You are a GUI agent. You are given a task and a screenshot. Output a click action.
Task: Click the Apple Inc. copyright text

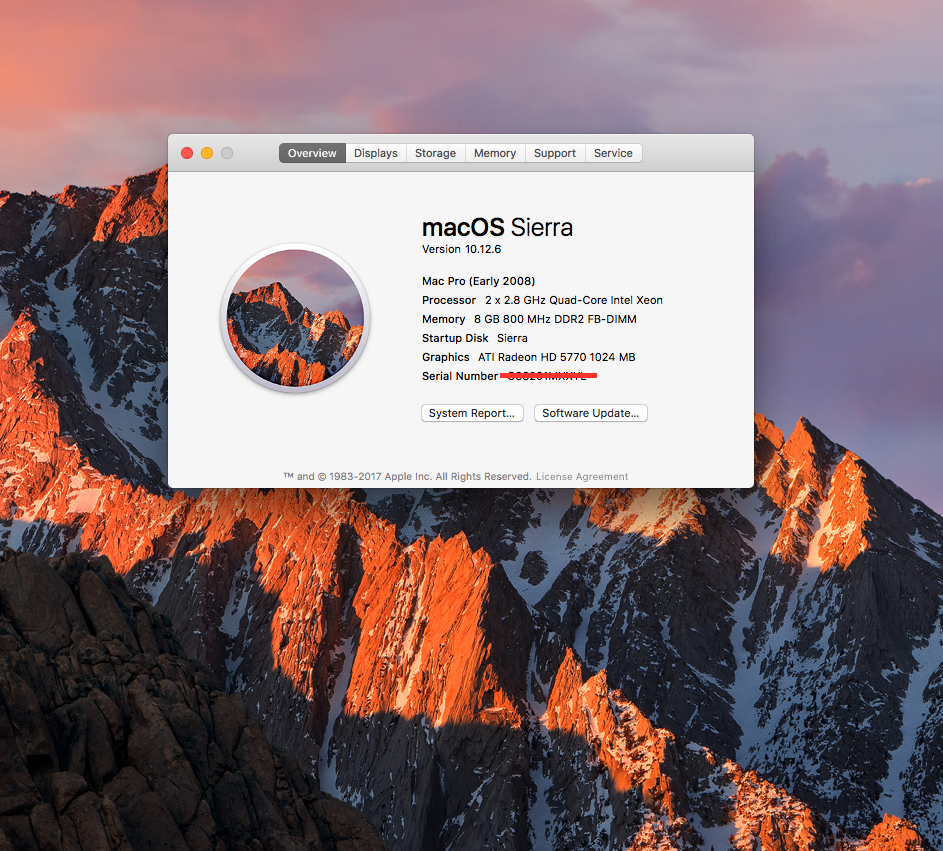tap(407, 476)
